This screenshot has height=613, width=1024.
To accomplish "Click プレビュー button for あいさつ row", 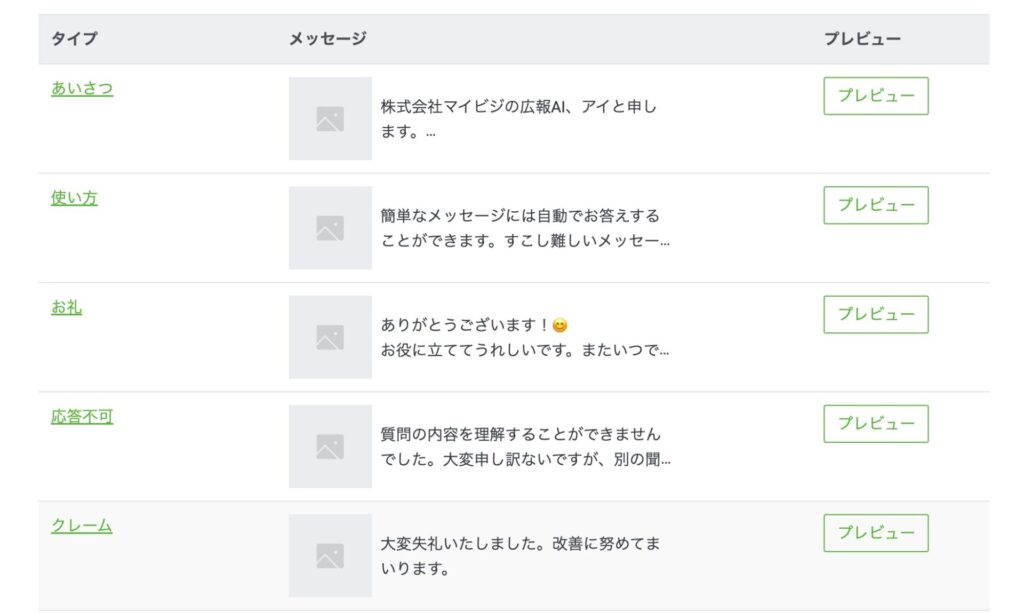I will 876,96.
